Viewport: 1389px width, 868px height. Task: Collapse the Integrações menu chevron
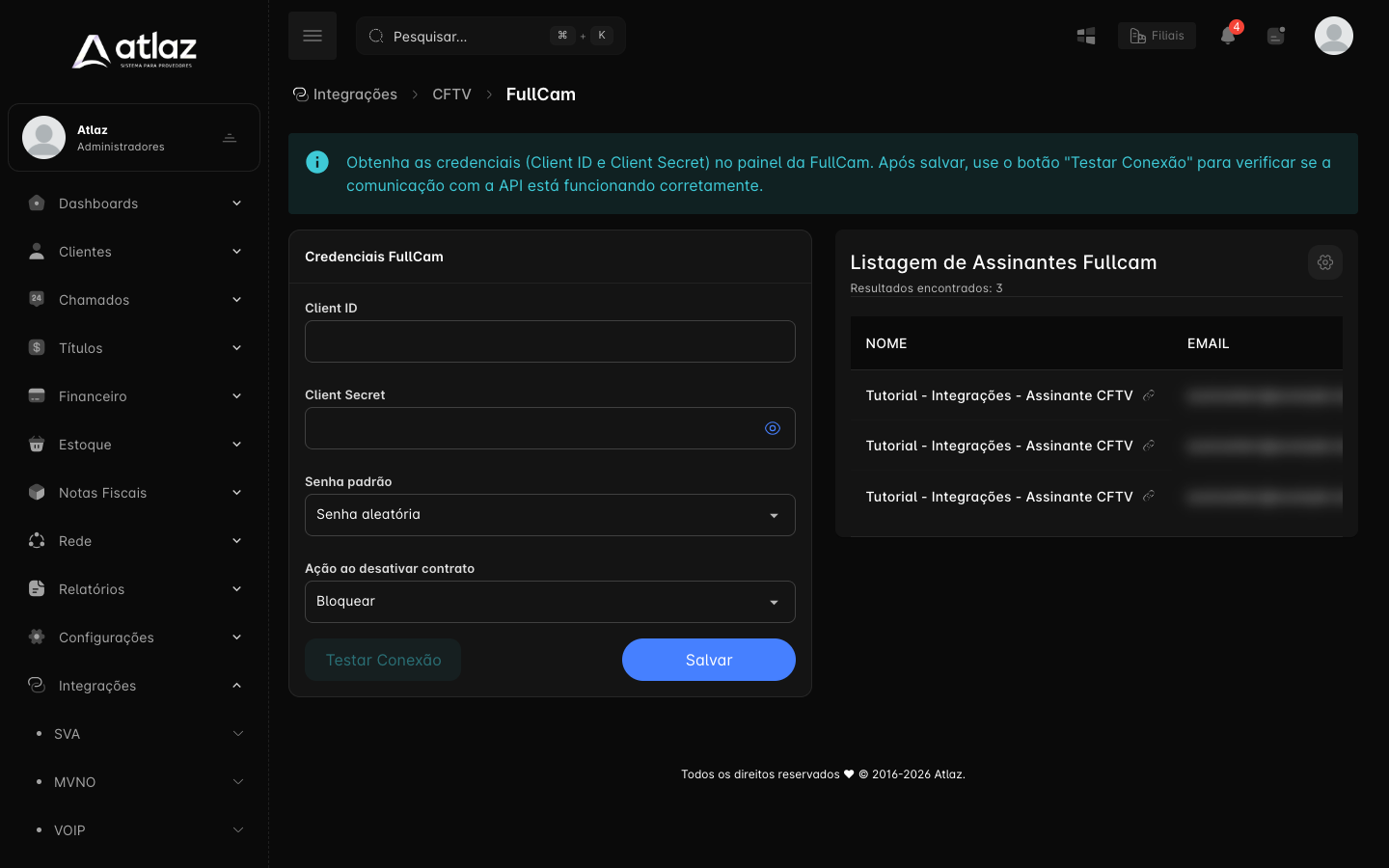pyautogui.click(x=236, y=686)
